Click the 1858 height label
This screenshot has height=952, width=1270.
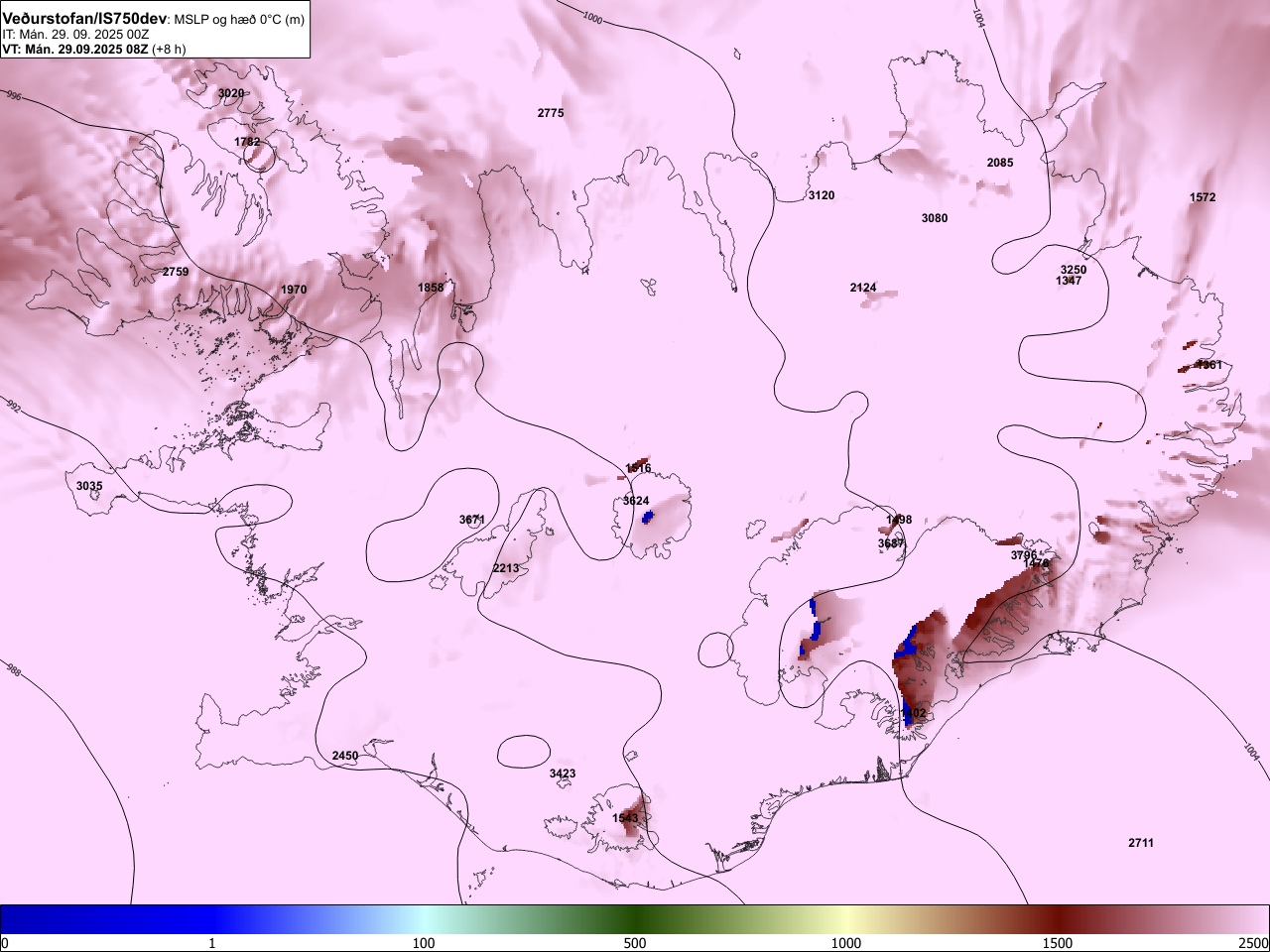pyautogui.click(x=431, y=288)
